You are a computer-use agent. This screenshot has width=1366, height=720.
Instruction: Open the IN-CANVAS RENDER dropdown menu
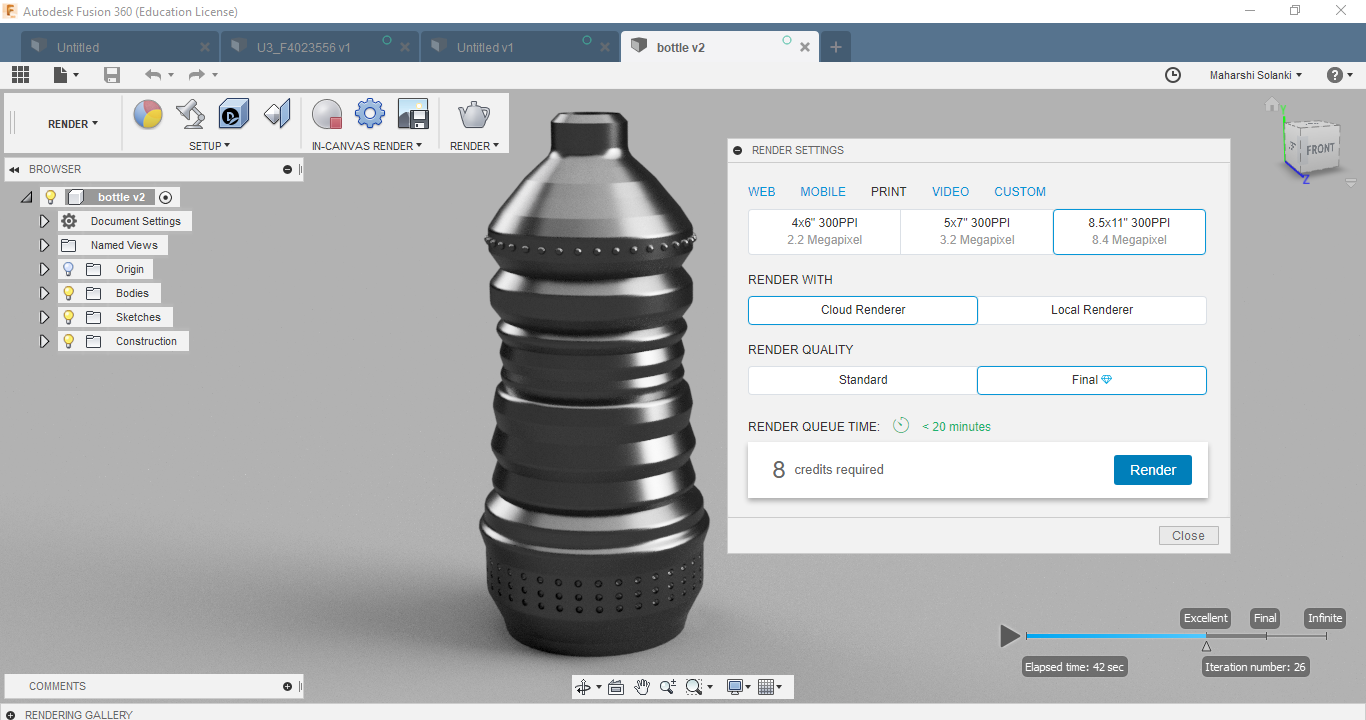[367, 146]
